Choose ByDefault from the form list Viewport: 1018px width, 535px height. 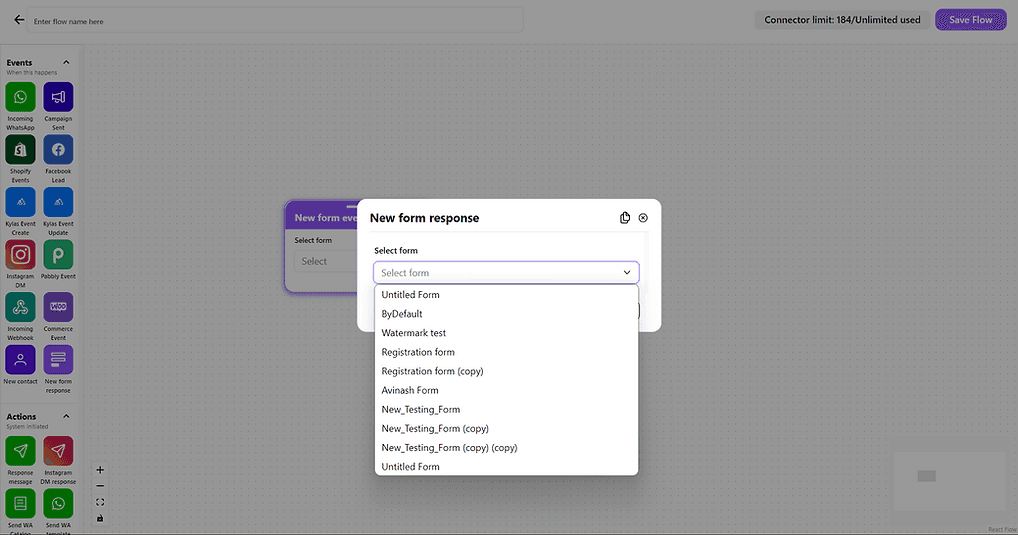pos(506,314)
